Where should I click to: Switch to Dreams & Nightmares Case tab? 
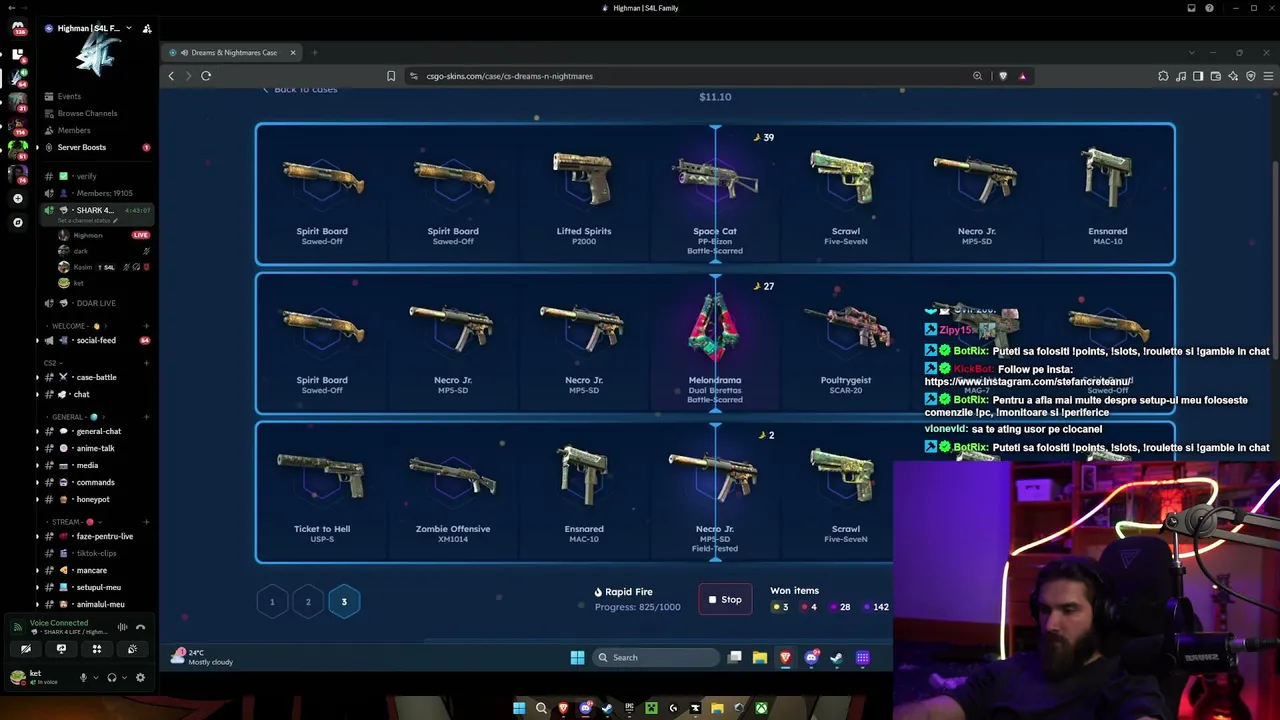tap(233, 52)
